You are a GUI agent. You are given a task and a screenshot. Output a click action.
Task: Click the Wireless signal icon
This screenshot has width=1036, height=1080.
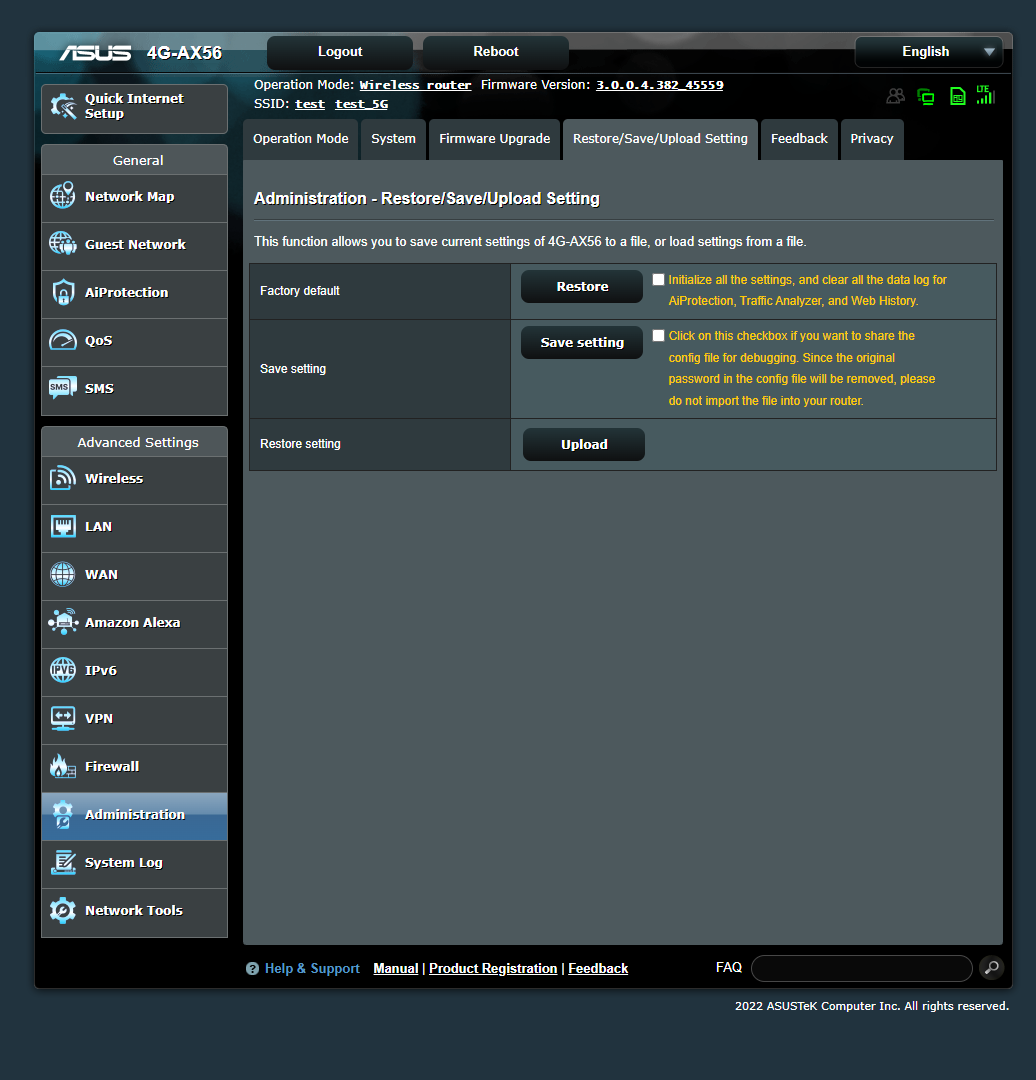63,478
